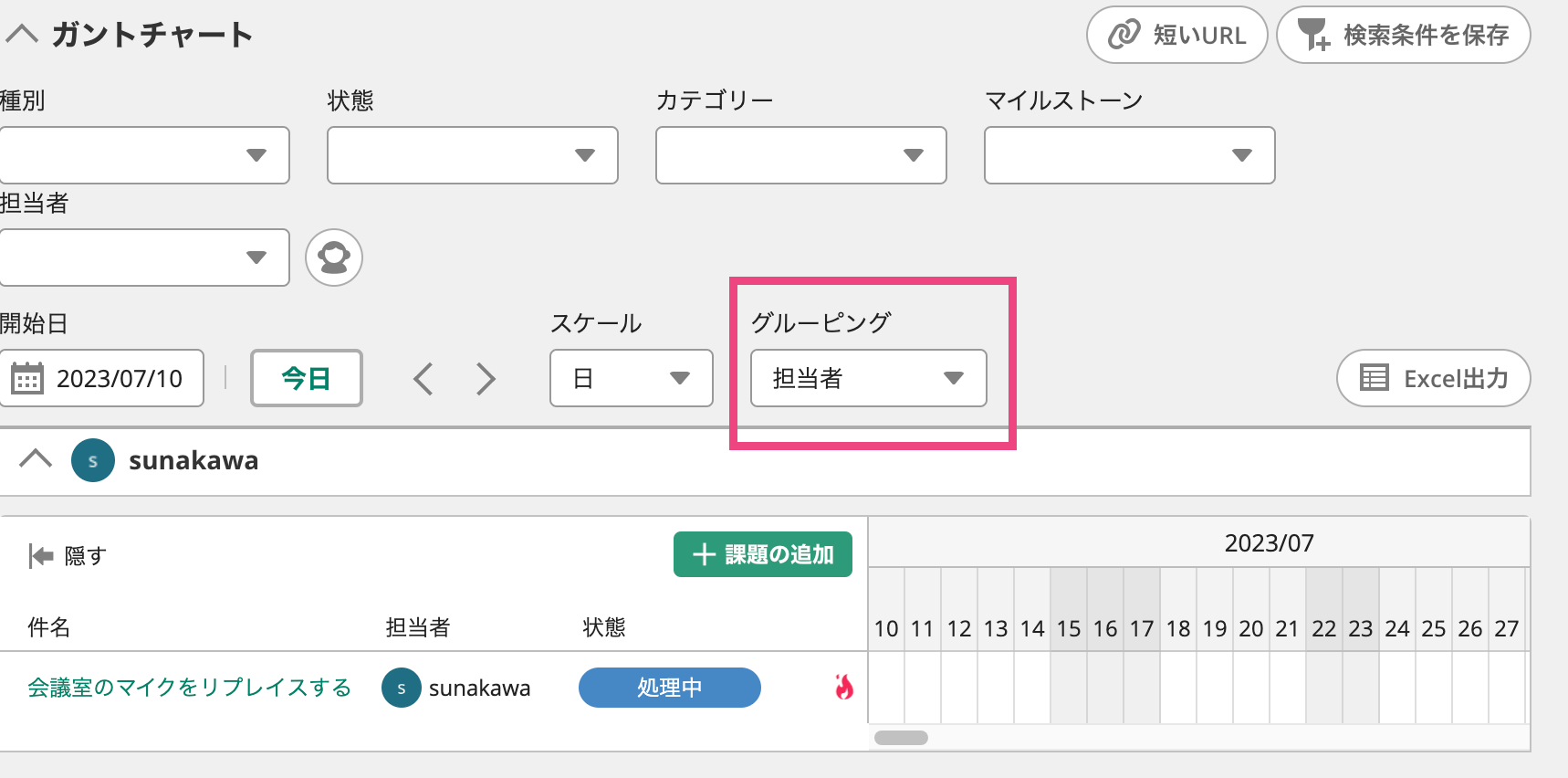
Task: Collapse the sunakawa group
Action: pos(36,458)
